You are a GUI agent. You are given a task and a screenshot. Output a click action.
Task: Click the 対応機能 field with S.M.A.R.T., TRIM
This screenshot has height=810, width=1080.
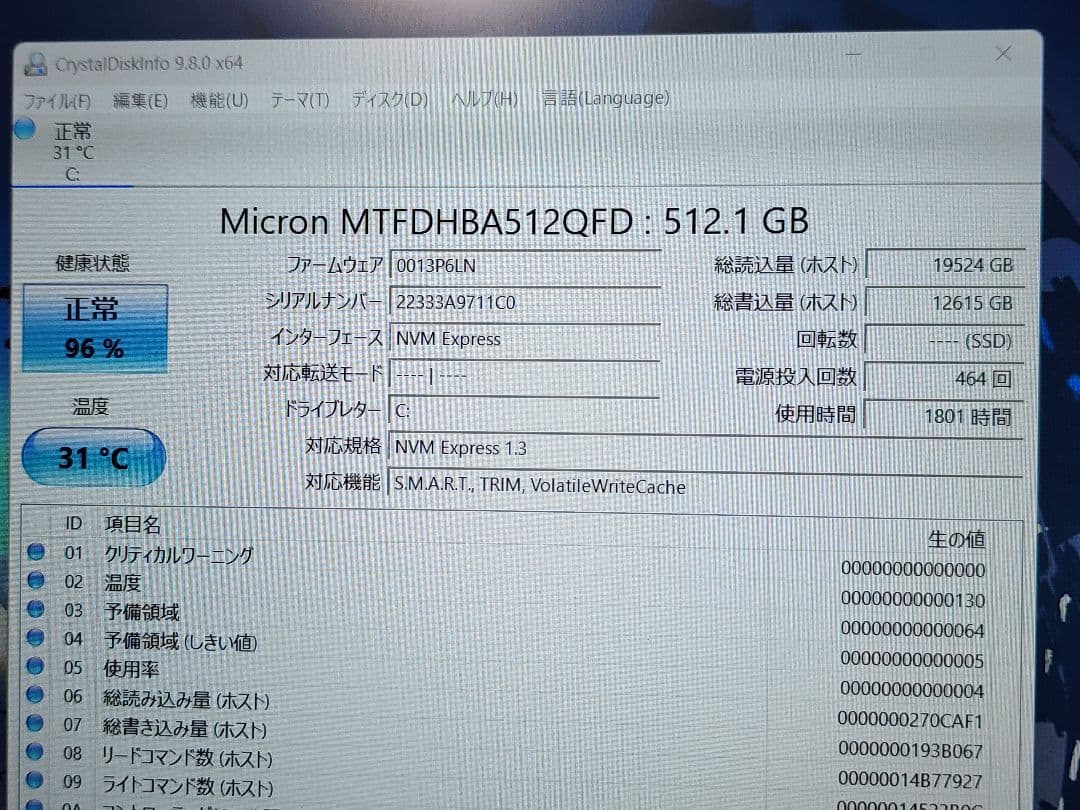[705, 485]
